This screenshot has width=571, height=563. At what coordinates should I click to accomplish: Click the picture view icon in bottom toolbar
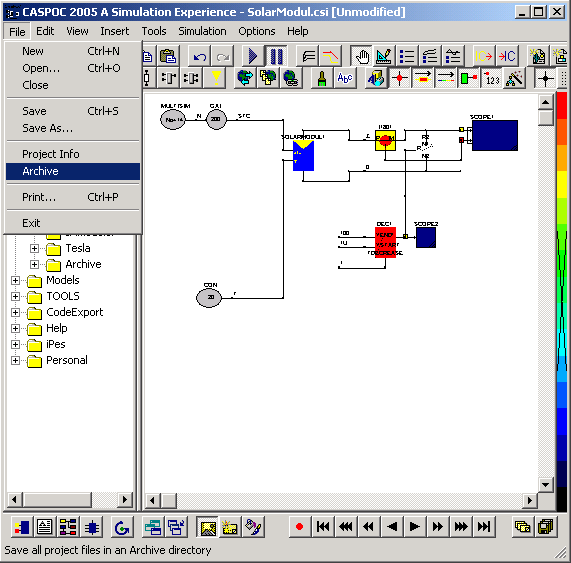click(x=207, y=527)
